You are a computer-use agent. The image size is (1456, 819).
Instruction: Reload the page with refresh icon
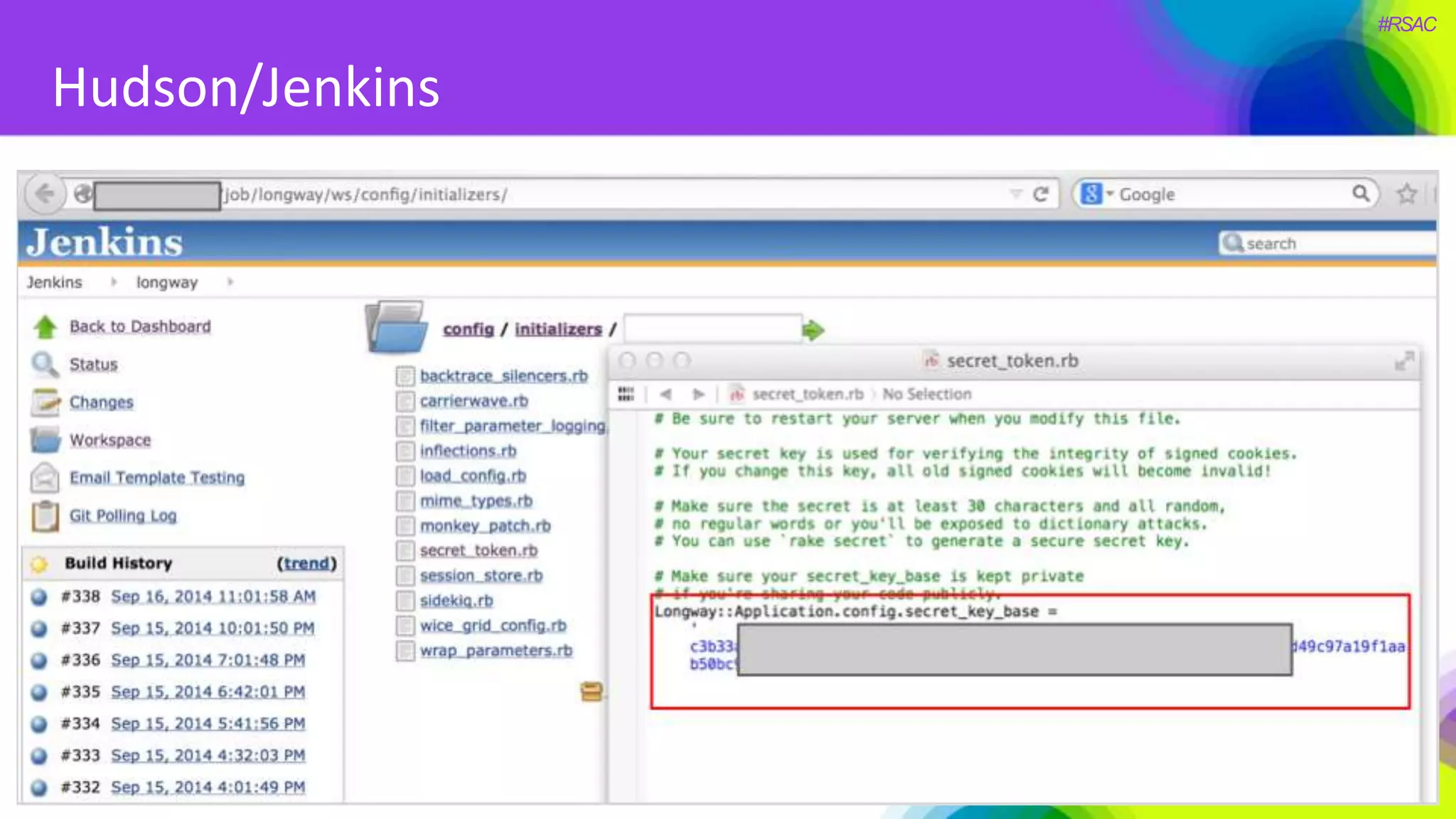tap(1042, 194)
